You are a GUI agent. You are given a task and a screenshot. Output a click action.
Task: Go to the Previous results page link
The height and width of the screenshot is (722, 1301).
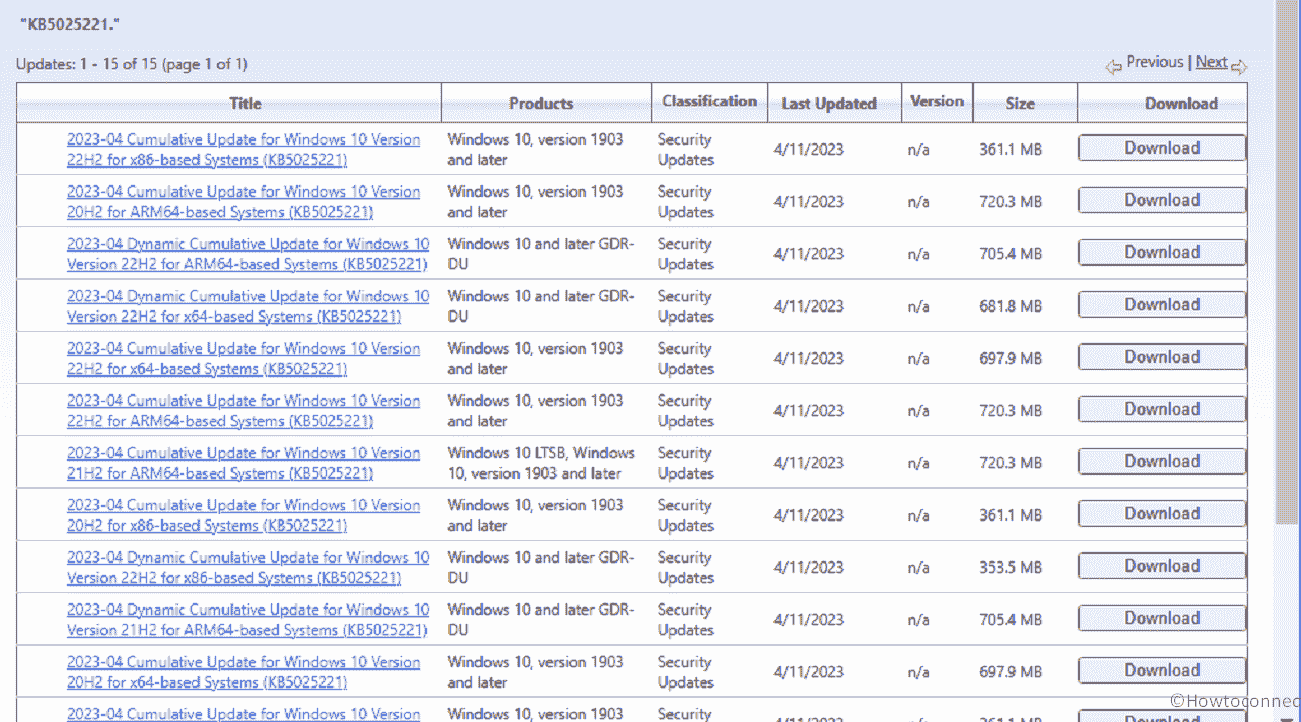(x=1155, y=62)
